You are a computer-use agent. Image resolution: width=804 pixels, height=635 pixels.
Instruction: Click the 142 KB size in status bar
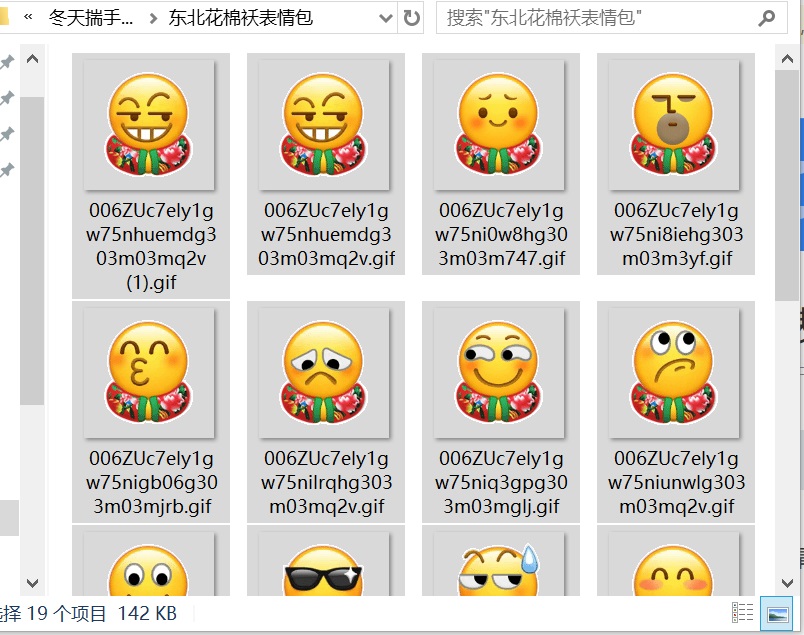point(147,613)
